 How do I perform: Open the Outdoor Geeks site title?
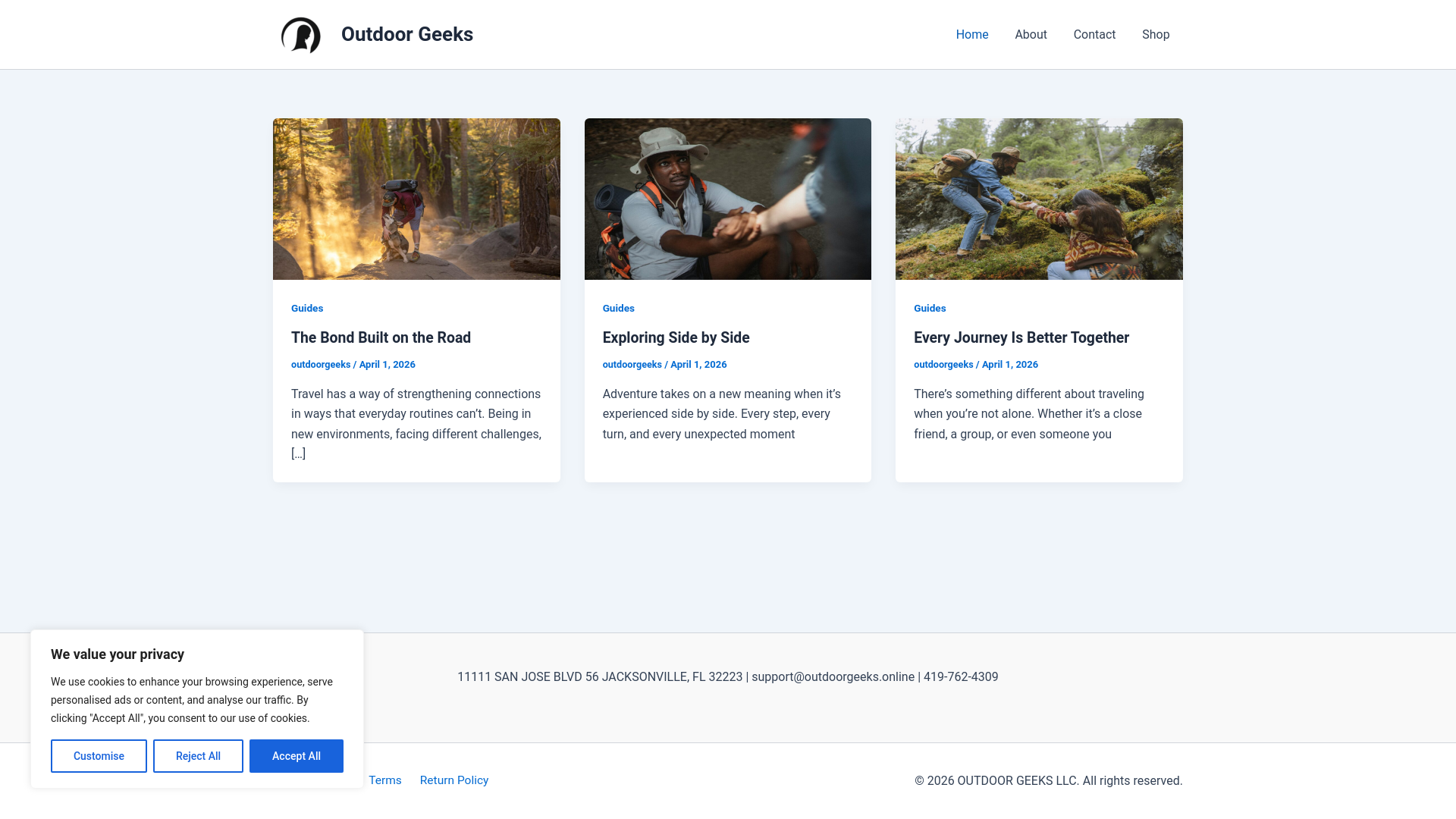[x=407, y=34]
